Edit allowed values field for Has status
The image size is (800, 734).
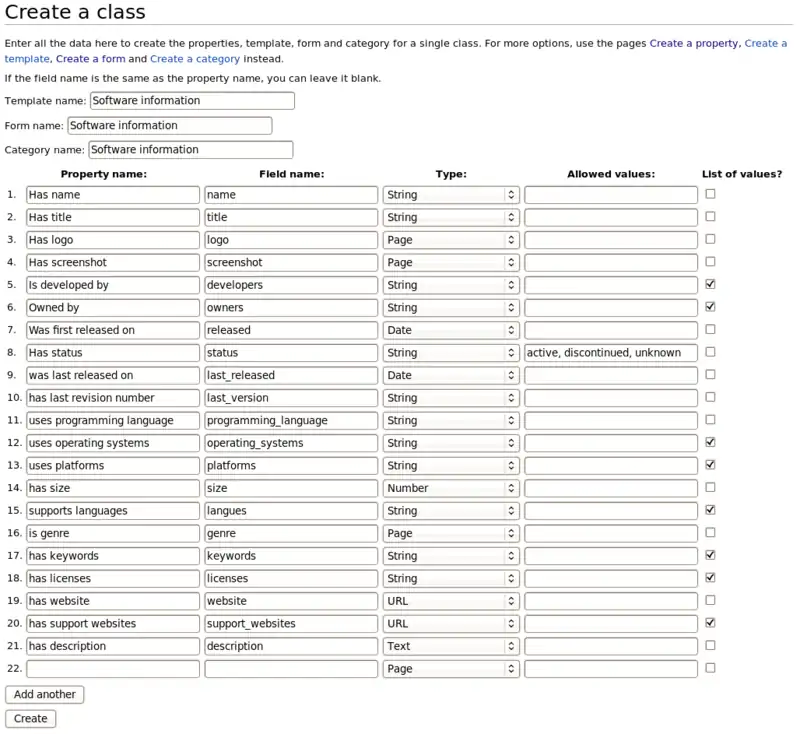pyautogui.click(x=611, y=353)
